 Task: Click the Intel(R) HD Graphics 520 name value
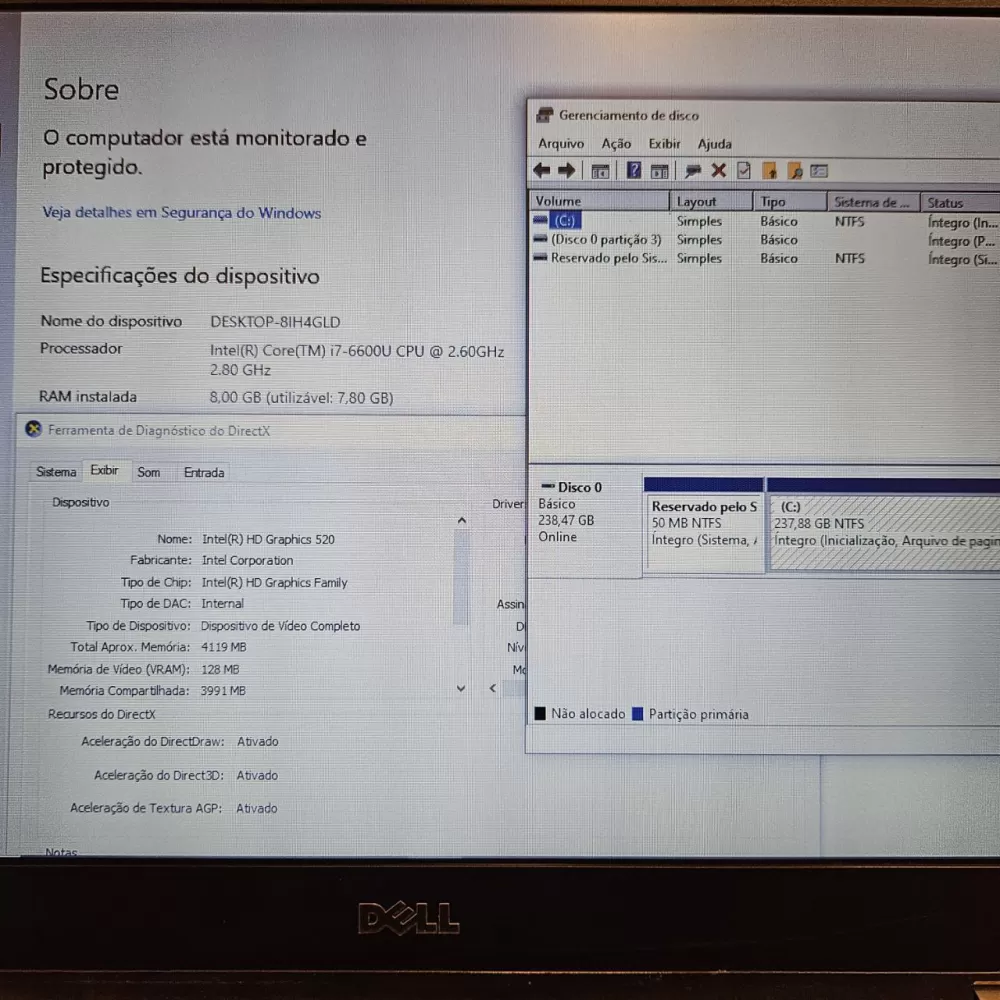click(x=268, y=540)
